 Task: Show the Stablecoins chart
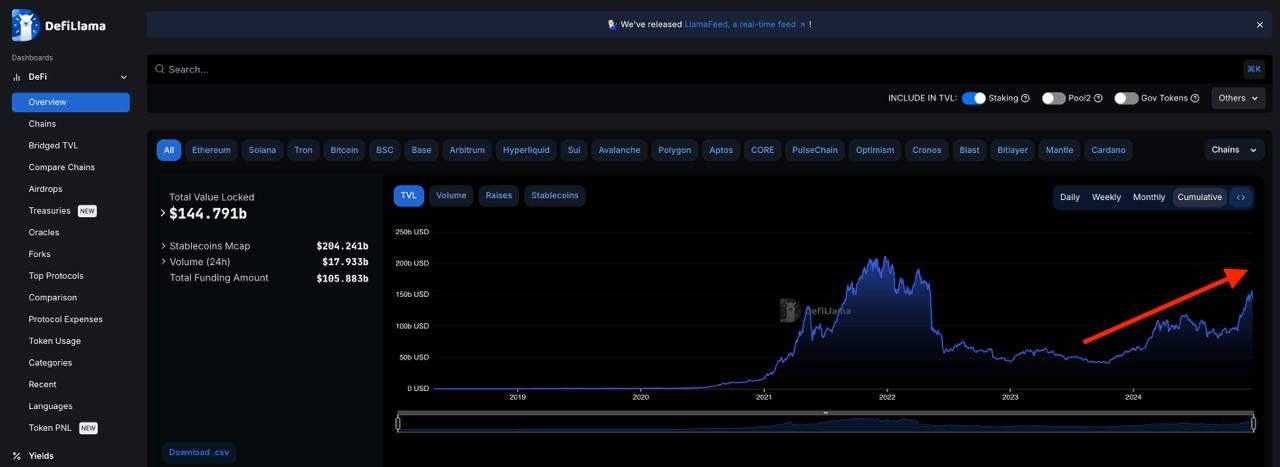click(555, 196)
